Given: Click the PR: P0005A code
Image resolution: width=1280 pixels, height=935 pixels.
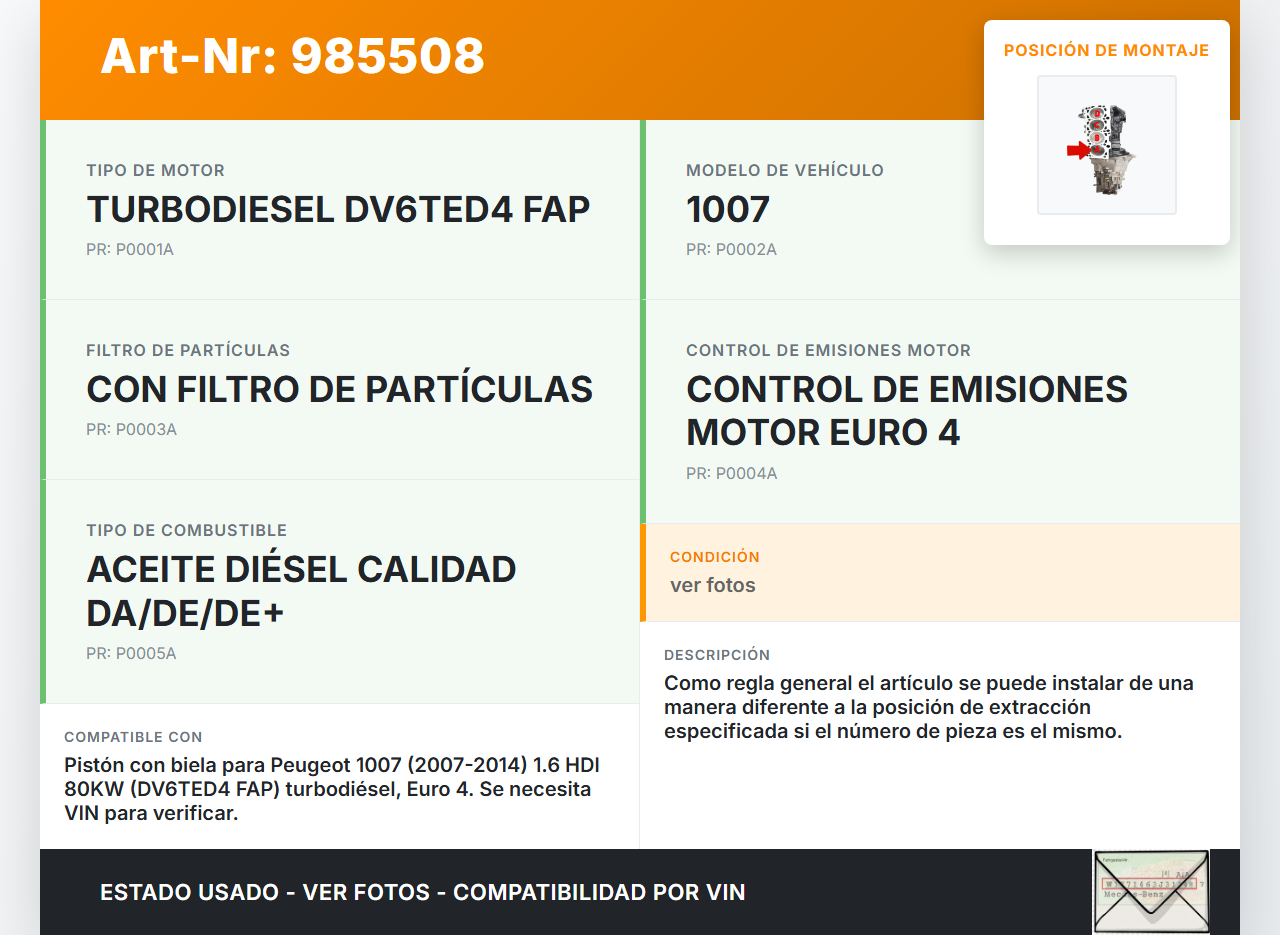Looking at the screenshot, I should pyautogui.click(x=131, y=654).
